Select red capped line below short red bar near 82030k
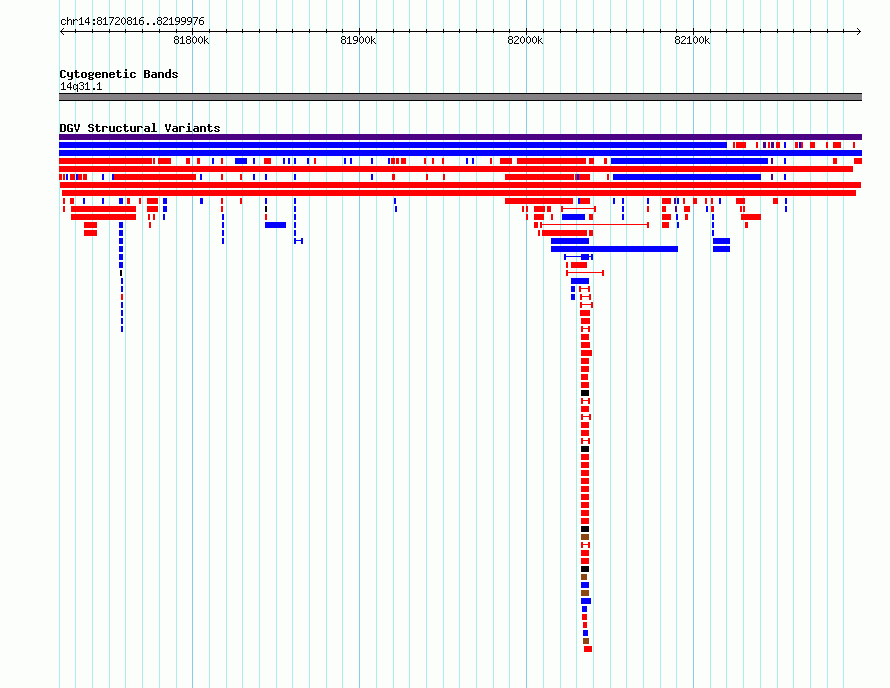The height and width of the screenshot is (688, 890). (x=585, y=273)
